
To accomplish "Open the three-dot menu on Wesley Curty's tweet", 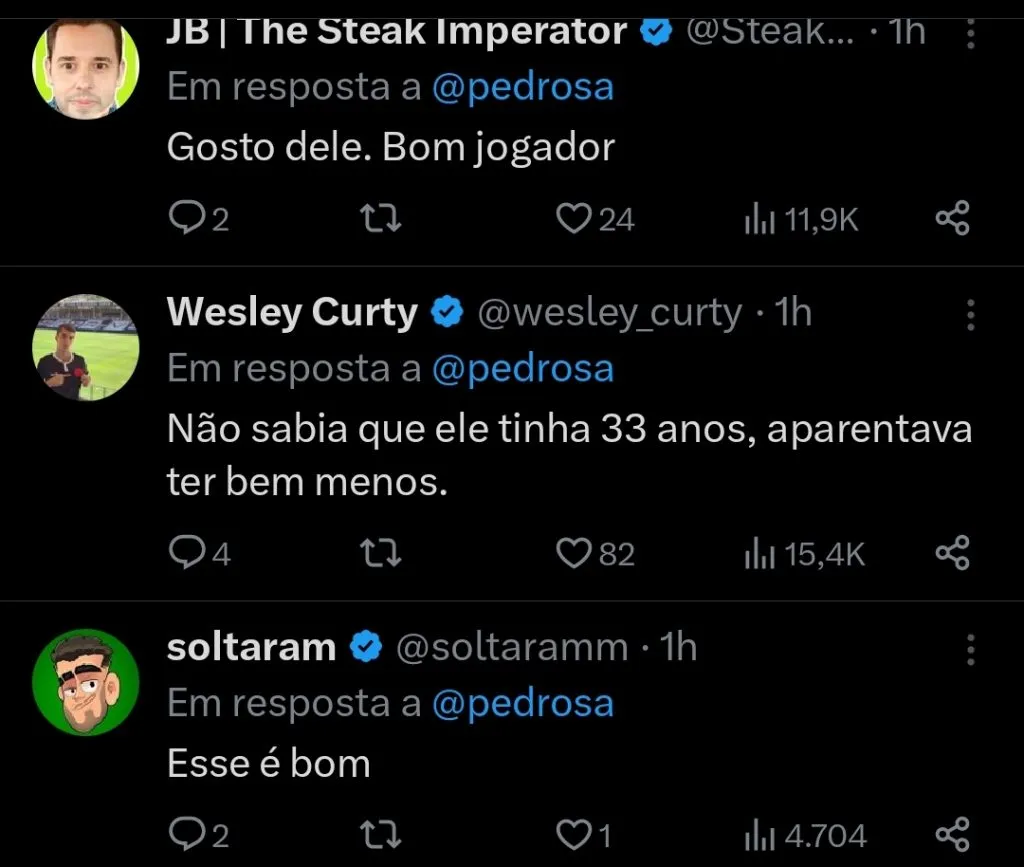I will click(x=968, y=316).
